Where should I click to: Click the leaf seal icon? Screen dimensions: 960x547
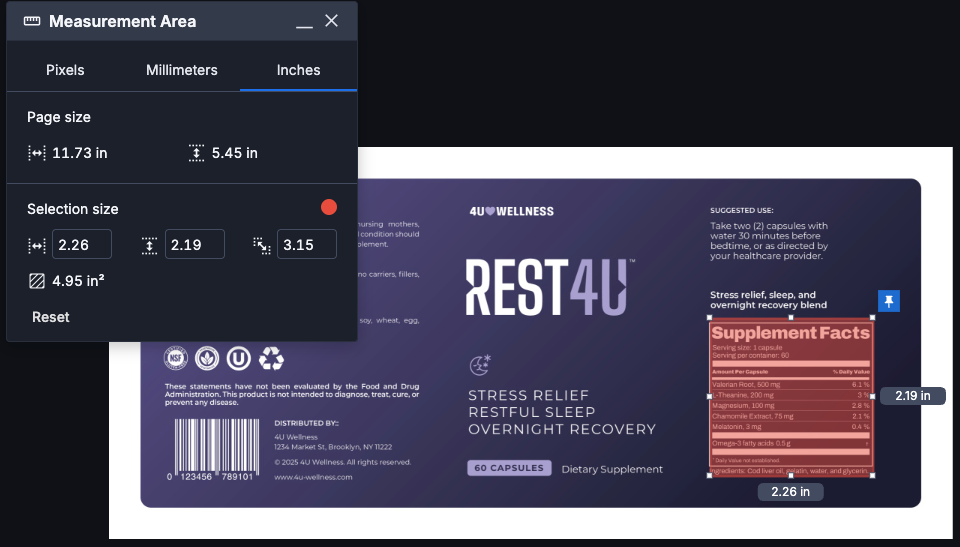point(207,358)
